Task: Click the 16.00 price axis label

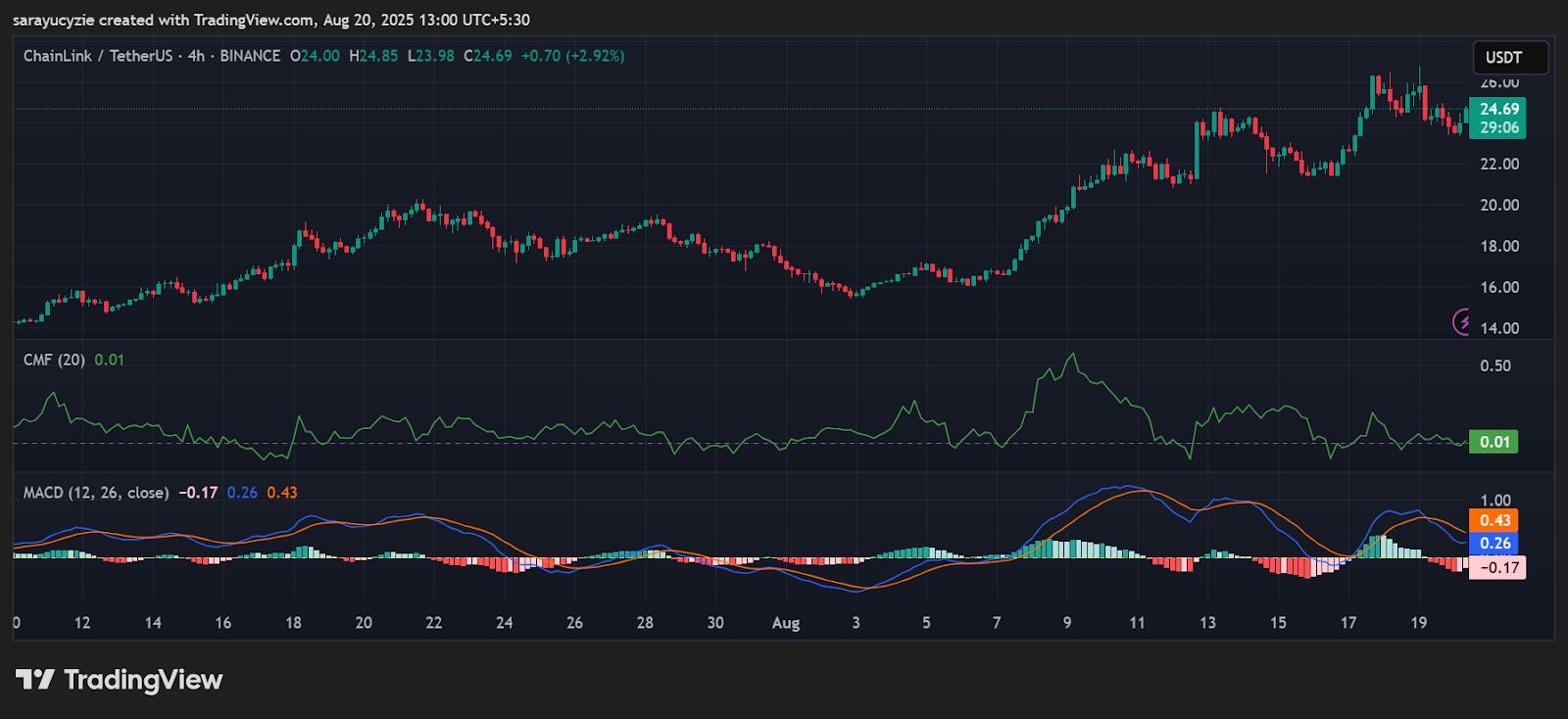Action: click(1499, 287)
